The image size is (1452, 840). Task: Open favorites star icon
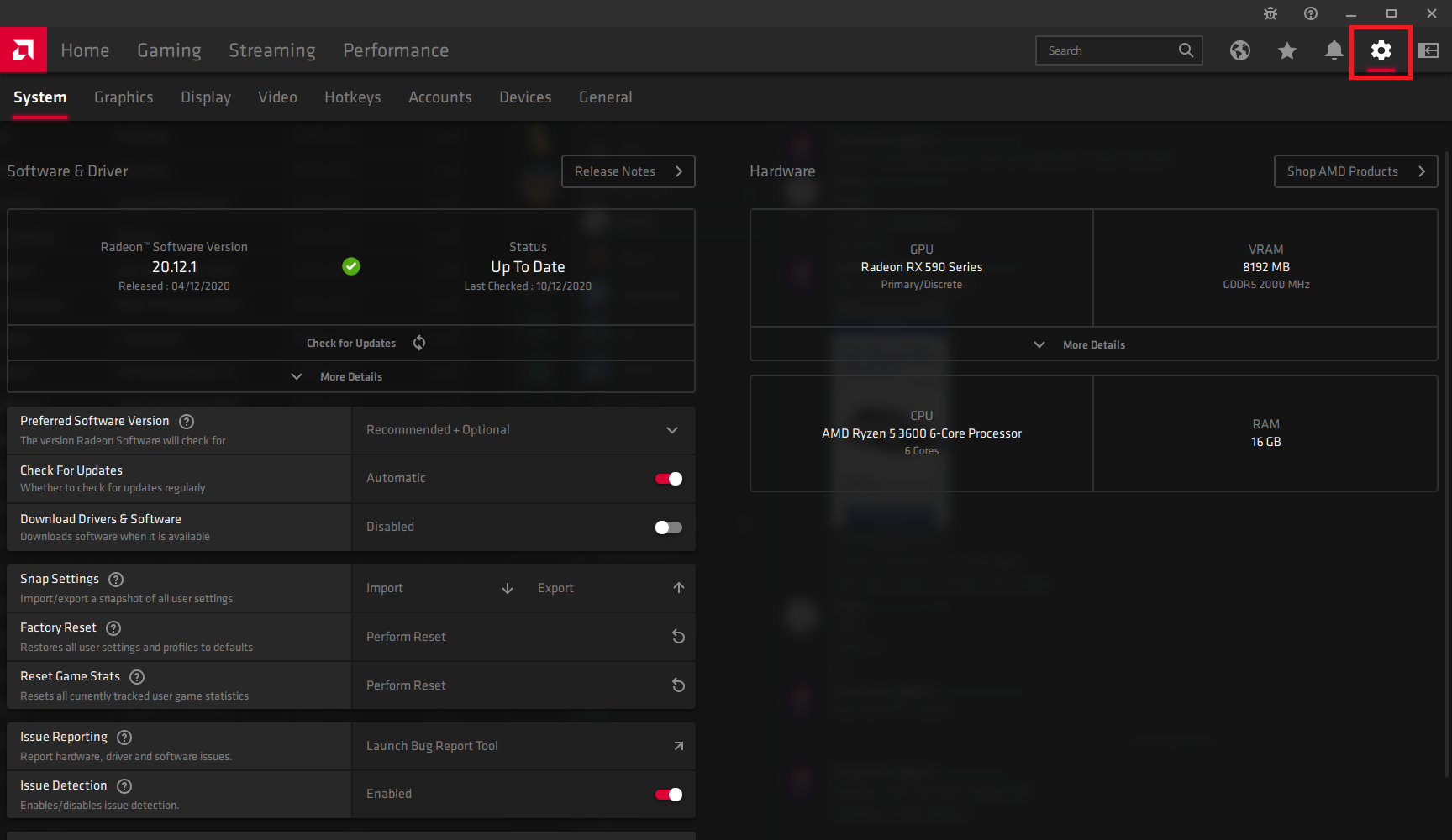tap(1287, 50)
